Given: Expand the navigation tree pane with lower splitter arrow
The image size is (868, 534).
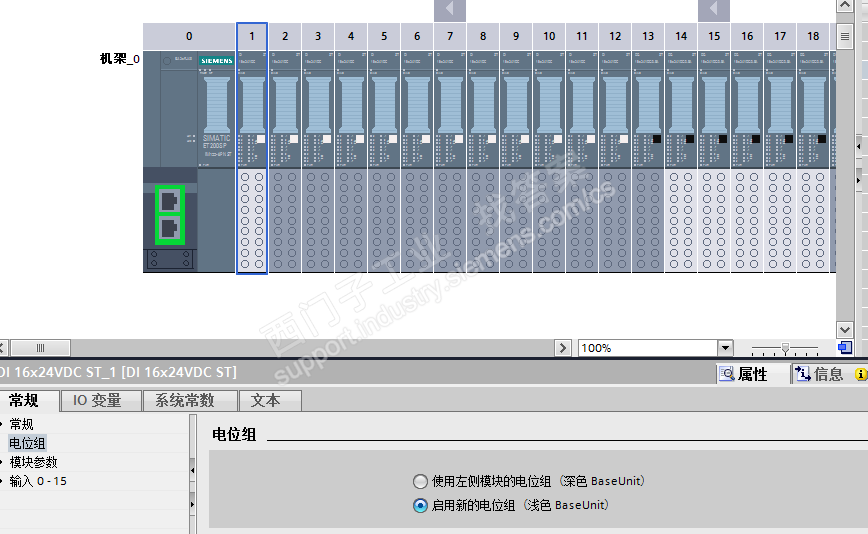Looking at the screenshot, I should (x=193, y=504).
